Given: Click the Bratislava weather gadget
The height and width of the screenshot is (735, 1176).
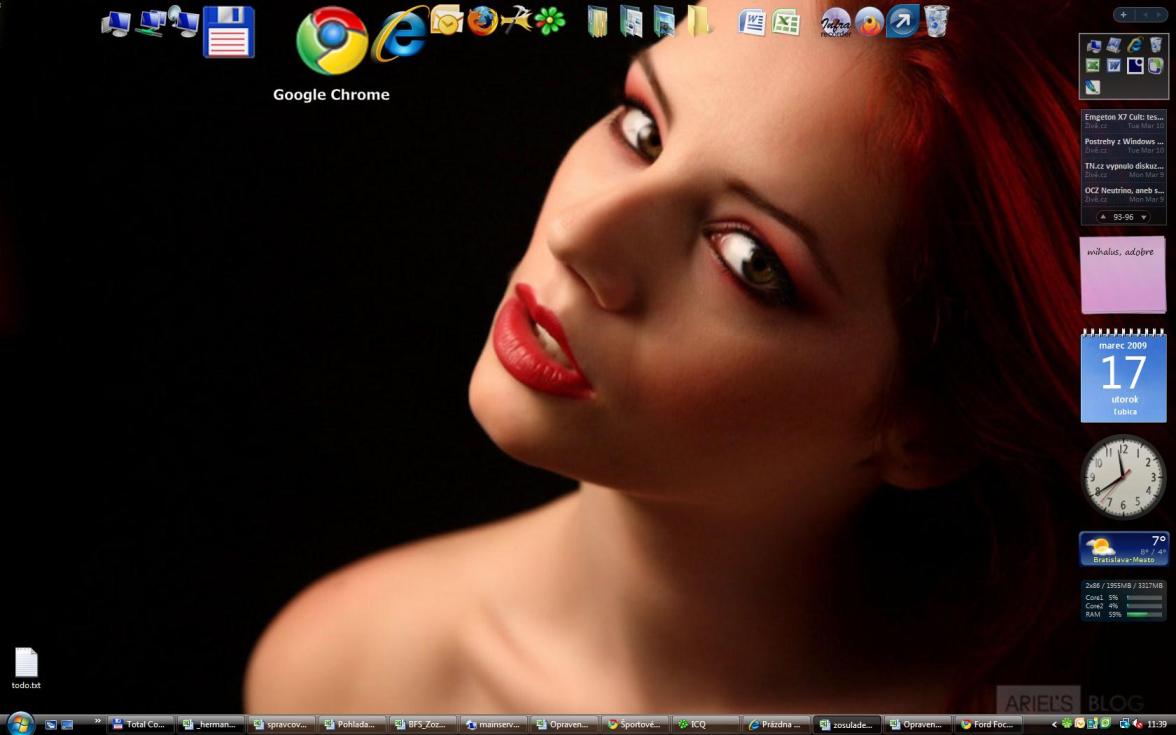Looking at the screenshot, I should 1123,548.
